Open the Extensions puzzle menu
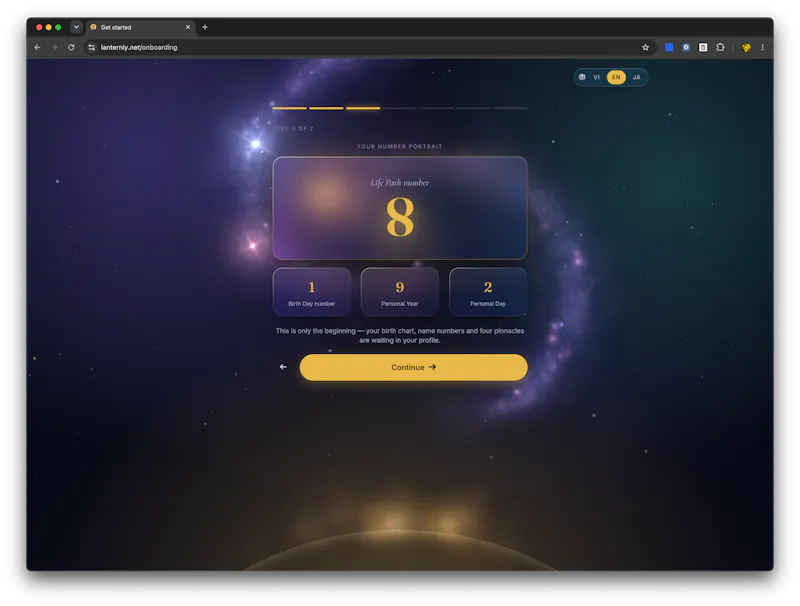Image resolution: width=800 pixels, height=606 pixels. point(720,47)
